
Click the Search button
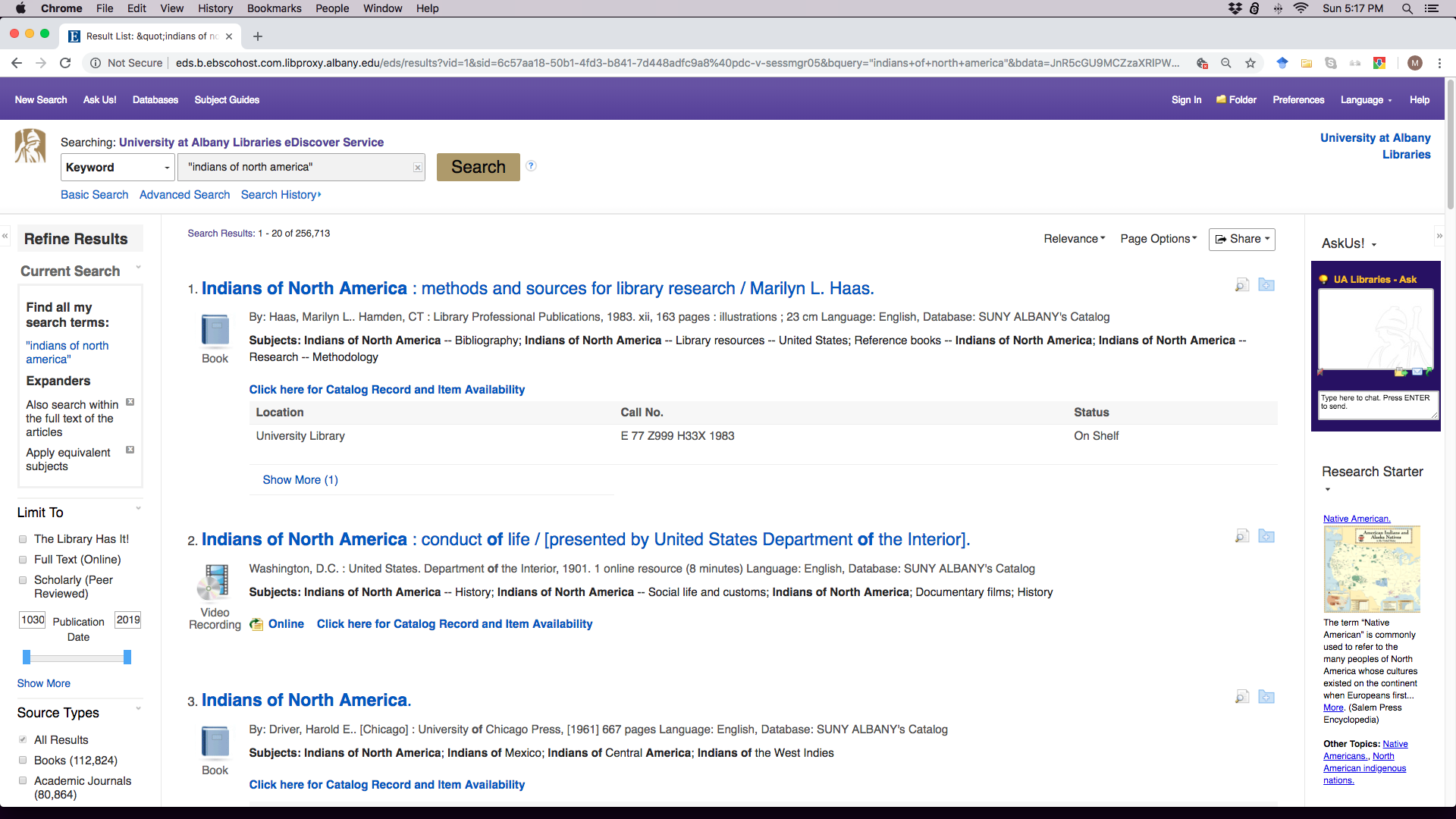point(478,167)
